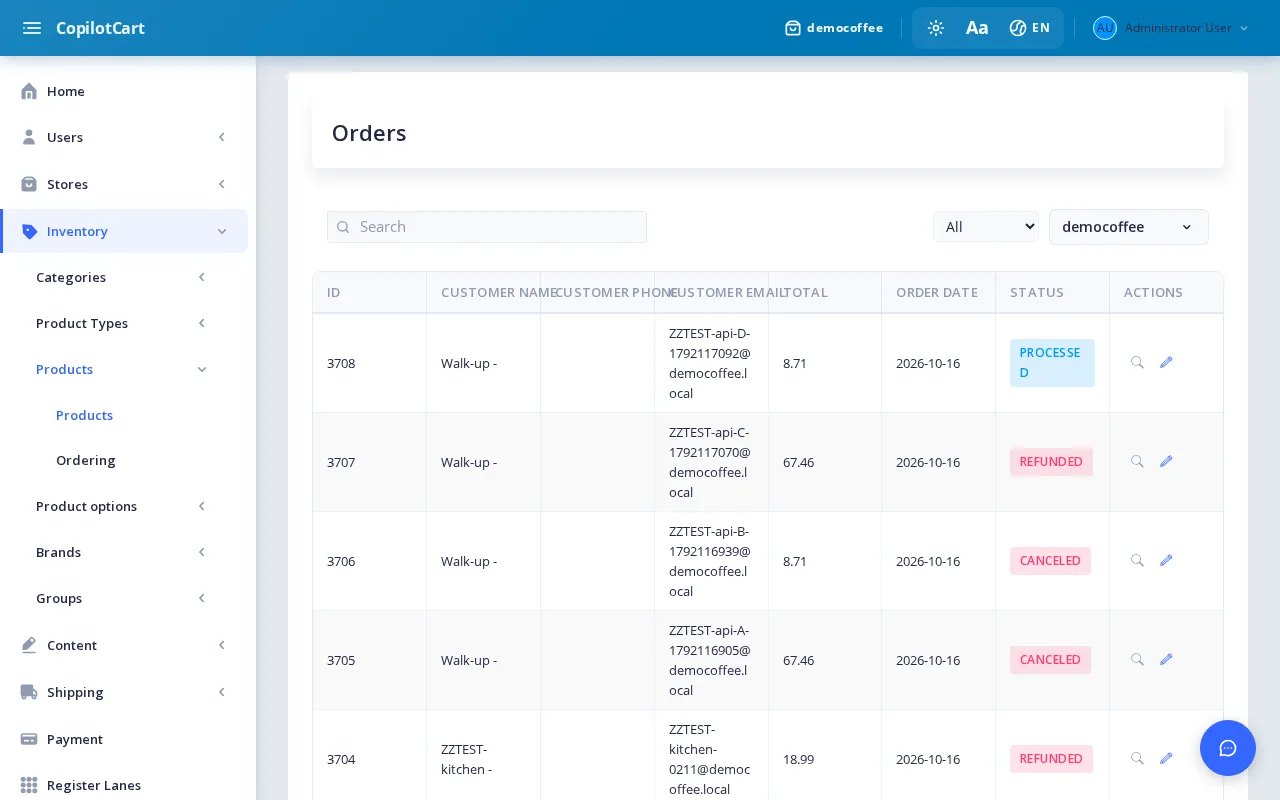Expand the Groups submenu
Viewport: 1280px width, 800px height.
click(124, 598)
